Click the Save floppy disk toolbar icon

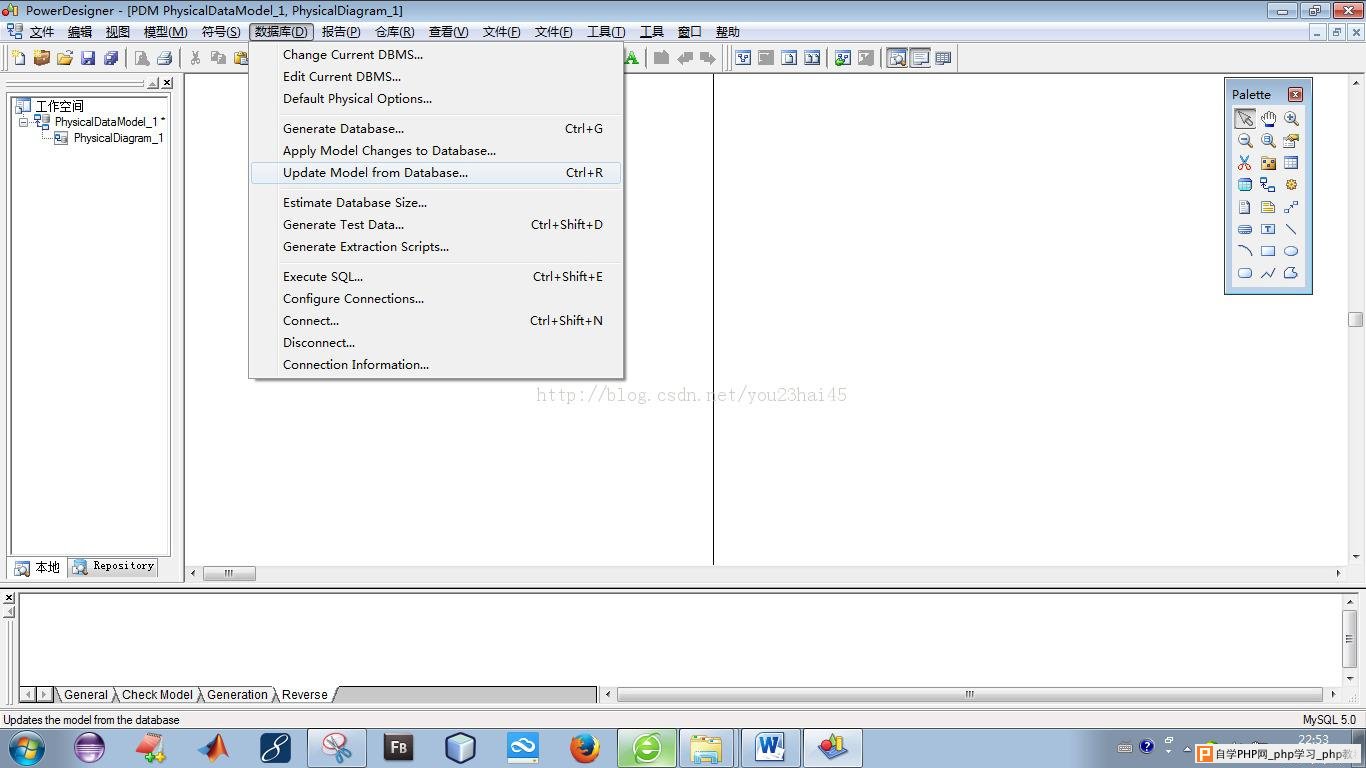click(x=88, y=58)
